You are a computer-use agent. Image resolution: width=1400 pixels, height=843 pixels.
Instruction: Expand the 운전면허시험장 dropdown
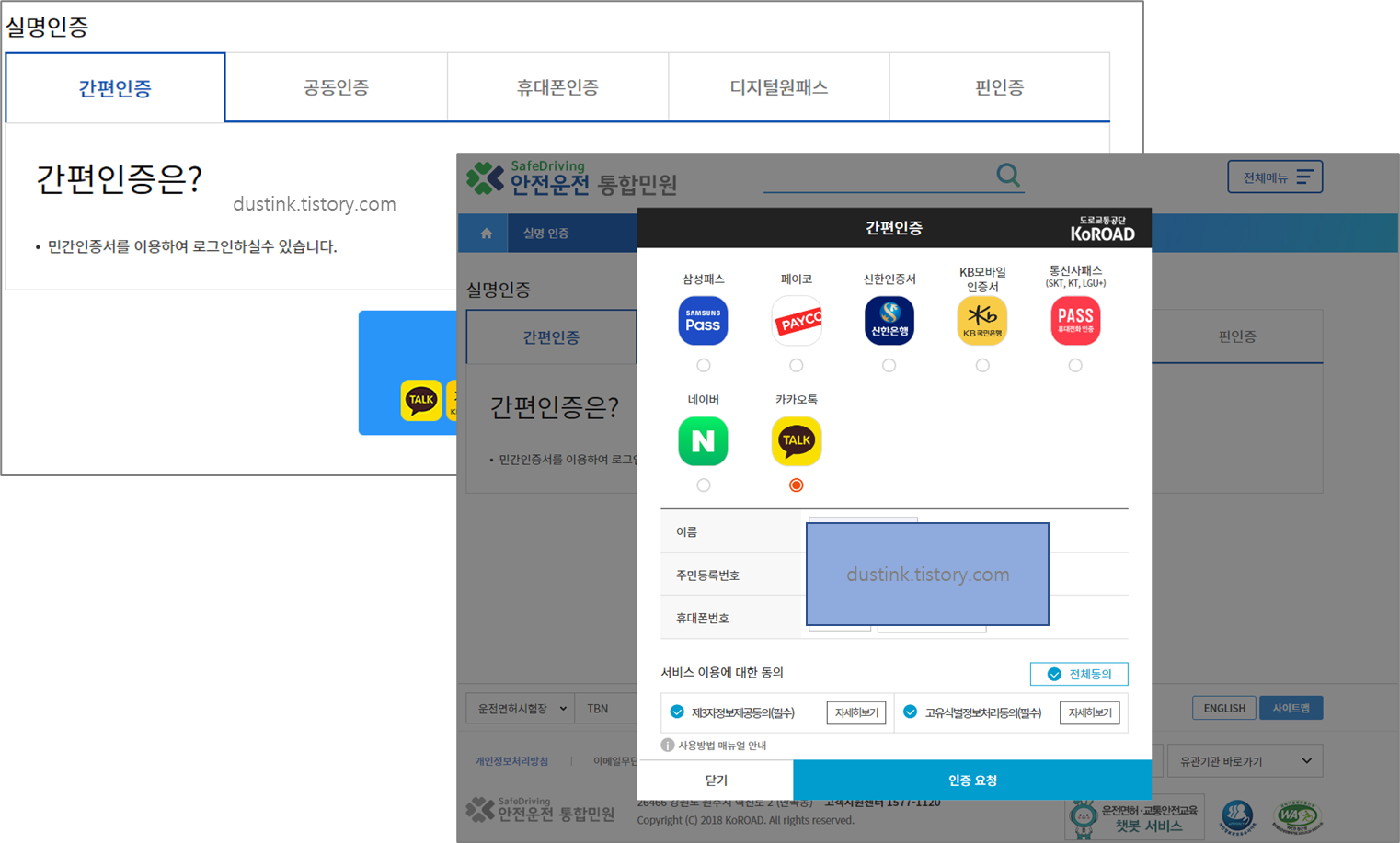[x=520, y=708]
